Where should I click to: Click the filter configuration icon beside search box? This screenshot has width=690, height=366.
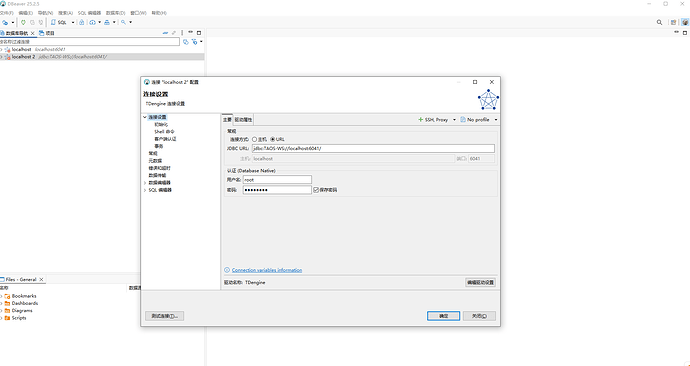pyautogui.click(x=186, y=42)
